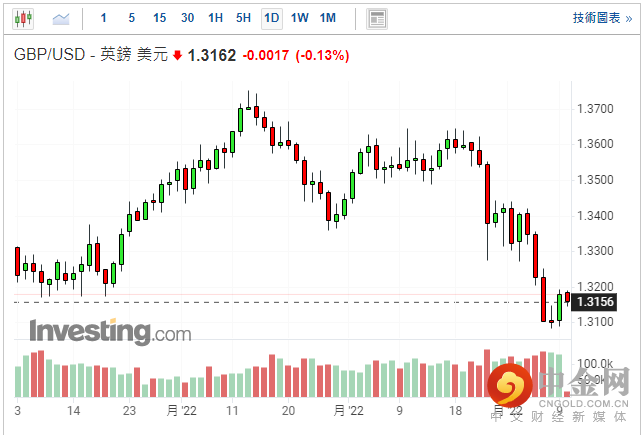644x435 pixels.
Task: Open the 技術圖表 technical chart link
Action: pos(602,18)
